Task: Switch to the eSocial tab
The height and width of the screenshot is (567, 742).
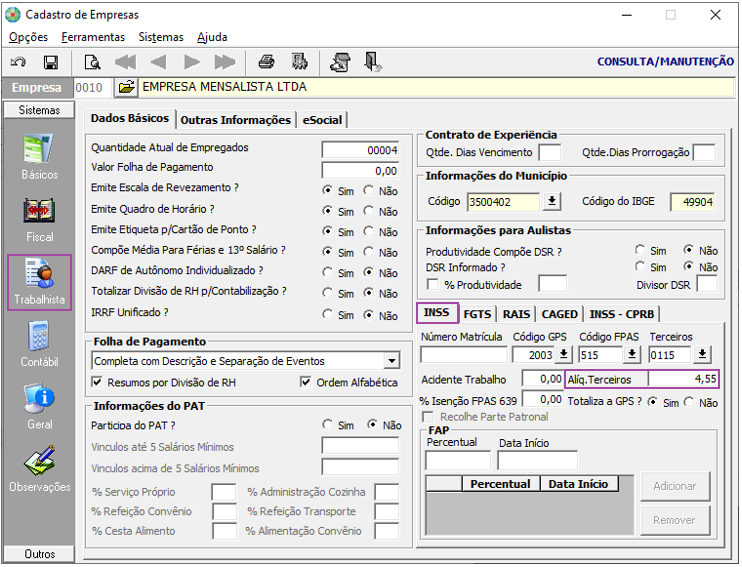Action: coord(322,120)
